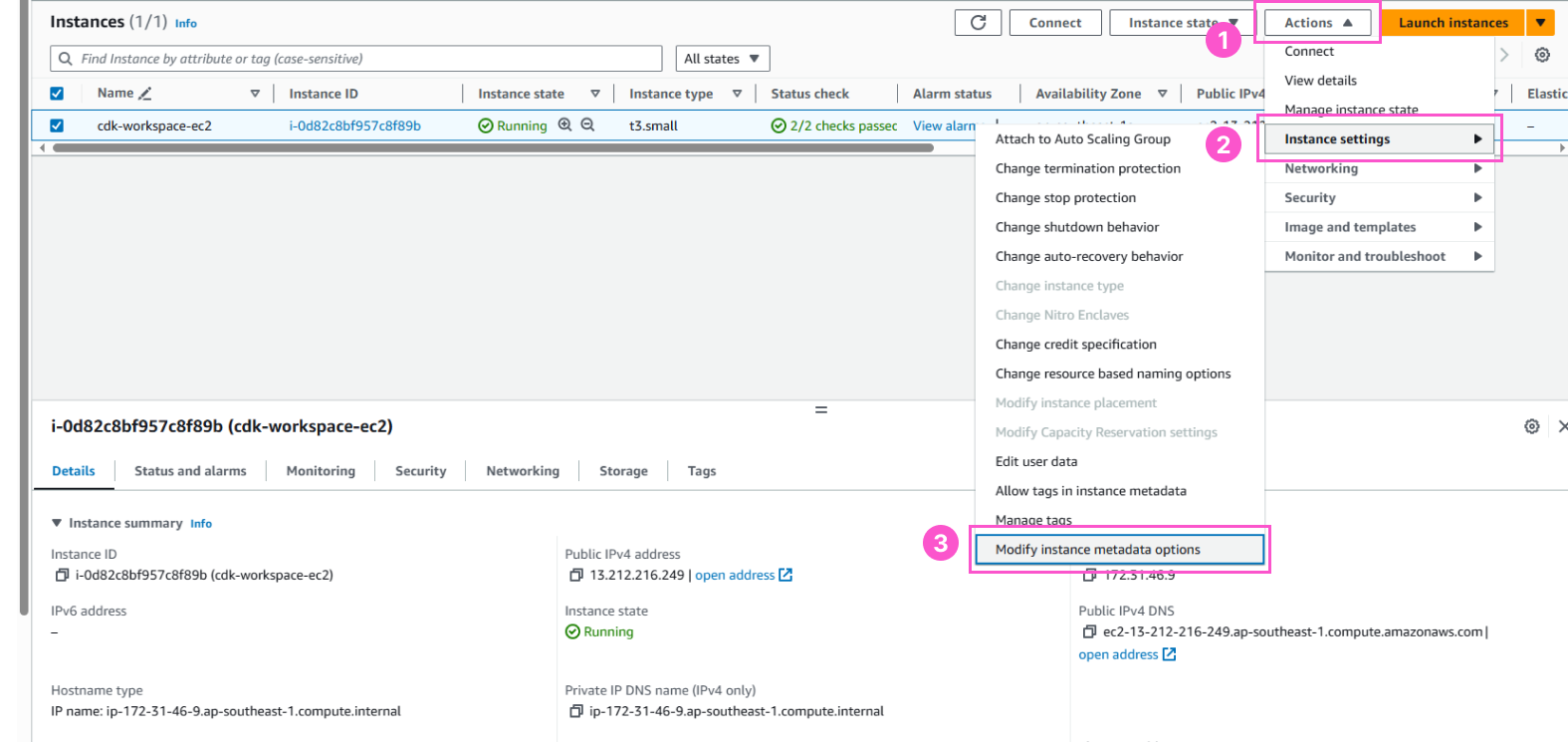Screen dimensions: 1568x742
Task: Copy the Instance ID using copy icon
Action: (62, 576)
